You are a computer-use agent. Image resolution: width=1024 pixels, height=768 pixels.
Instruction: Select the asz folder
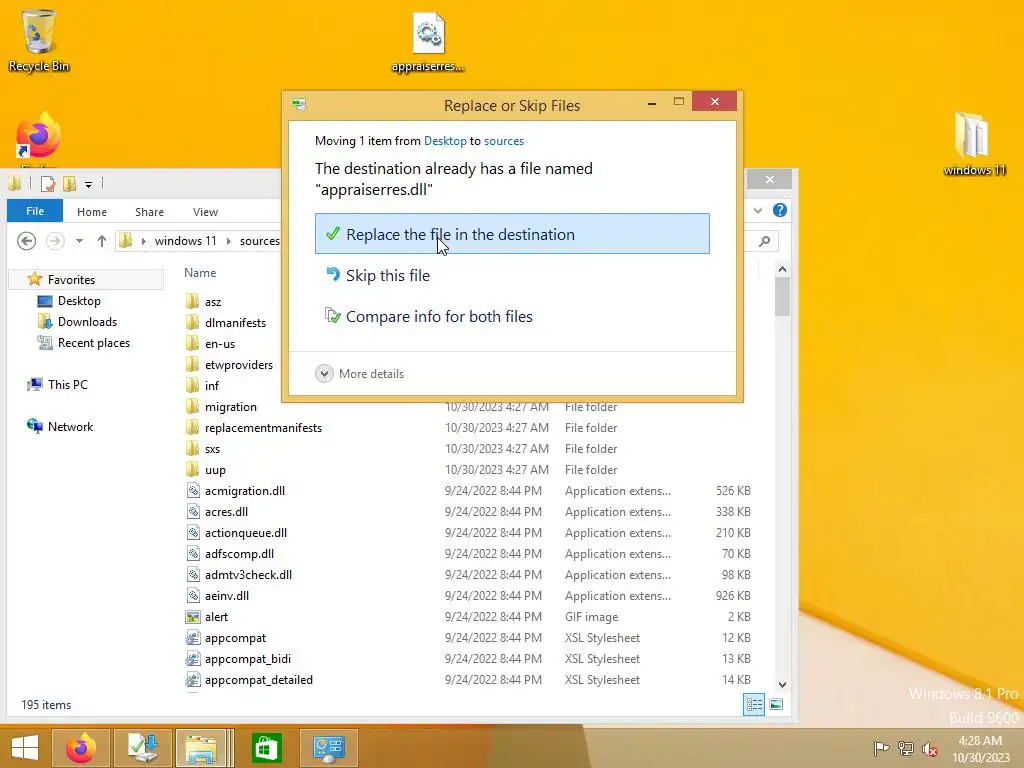click(x=213, y=302)
